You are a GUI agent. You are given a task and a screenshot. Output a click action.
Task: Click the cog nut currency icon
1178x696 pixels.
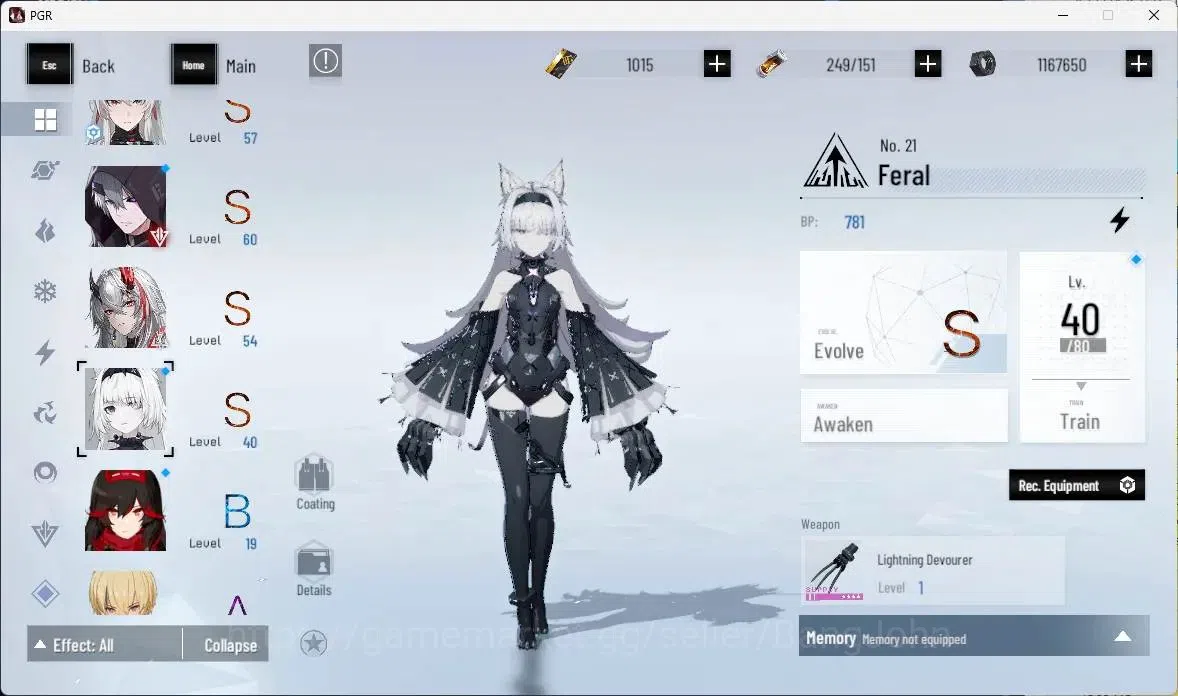tap(982, 64)
